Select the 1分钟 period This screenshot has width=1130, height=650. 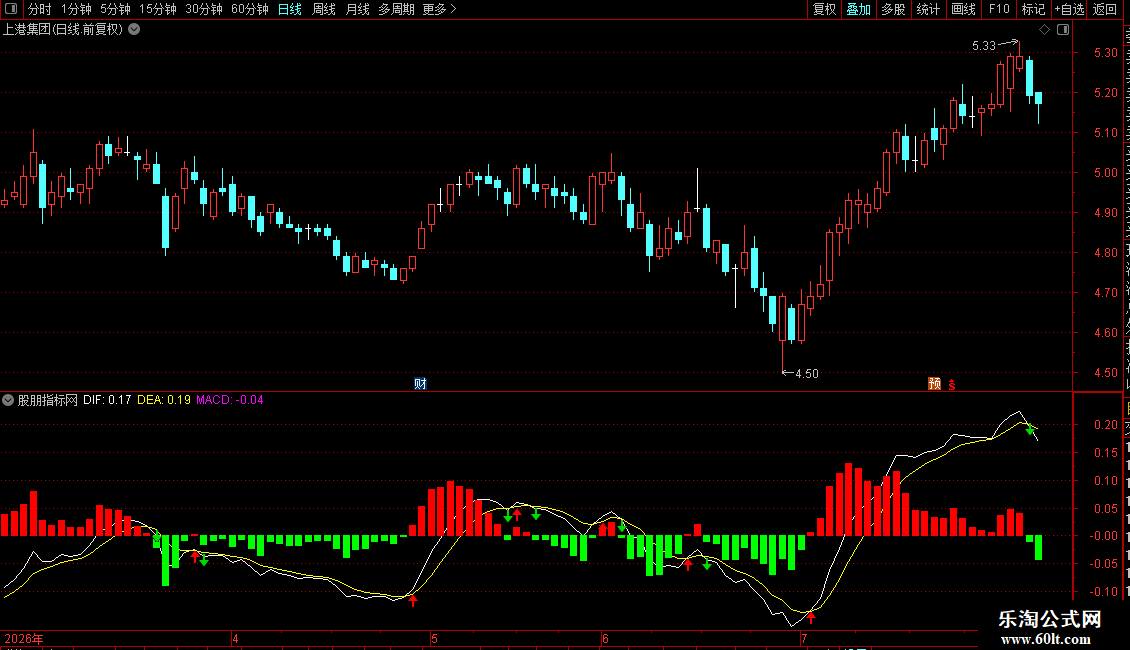(x=76, y=9)
